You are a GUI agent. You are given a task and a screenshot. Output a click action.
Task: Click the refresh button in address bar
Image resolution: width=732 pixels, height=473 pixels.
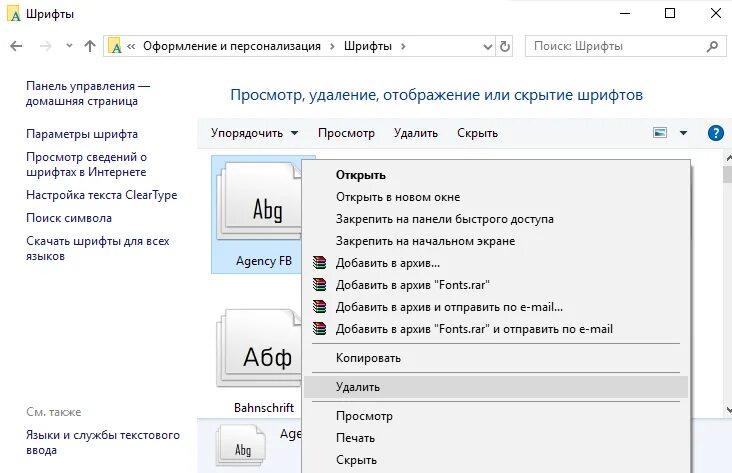coord(505,46)
